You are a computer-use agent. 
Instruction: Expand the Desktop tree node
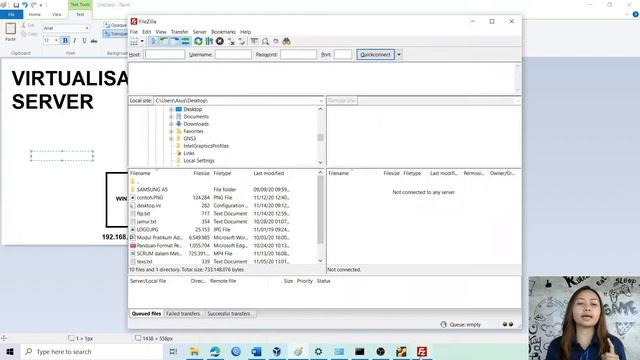pyautogui.click(x=171, y=109)
